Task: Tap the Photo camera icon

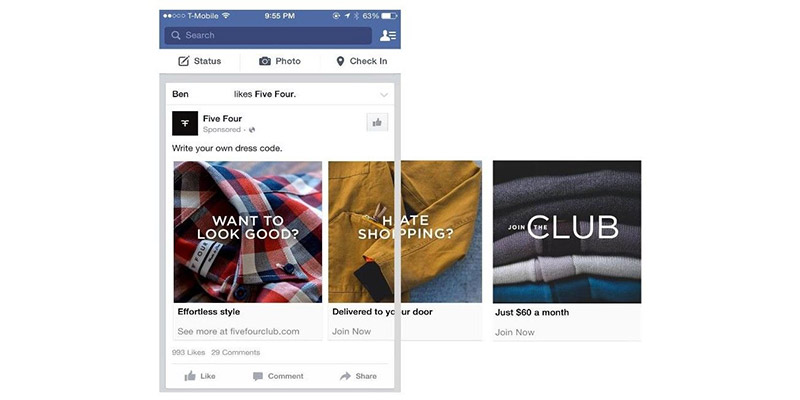Action: point(265,61)
